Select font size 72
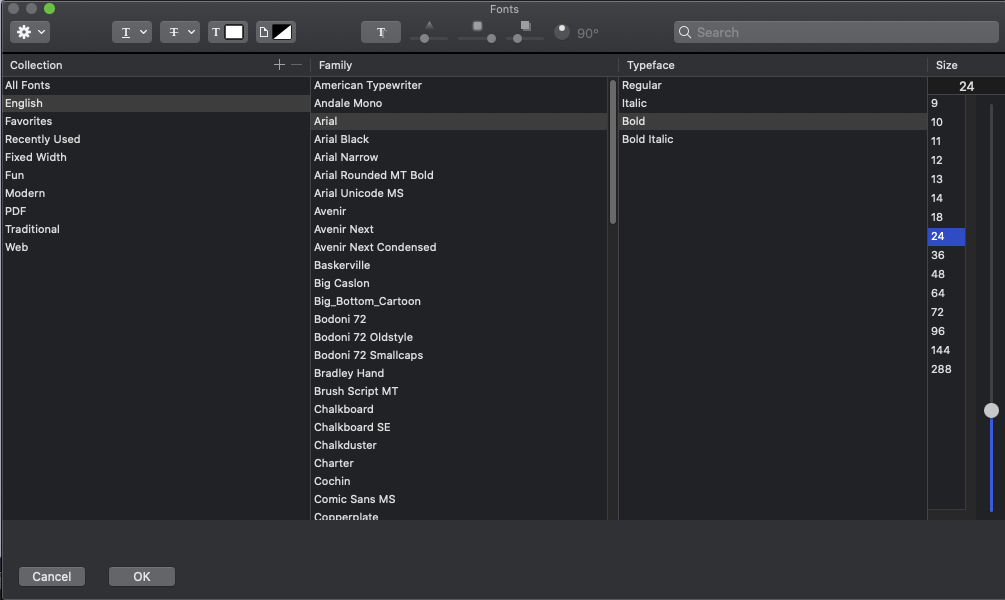This screenshot has width=1005, height=600. click(937, 311)
